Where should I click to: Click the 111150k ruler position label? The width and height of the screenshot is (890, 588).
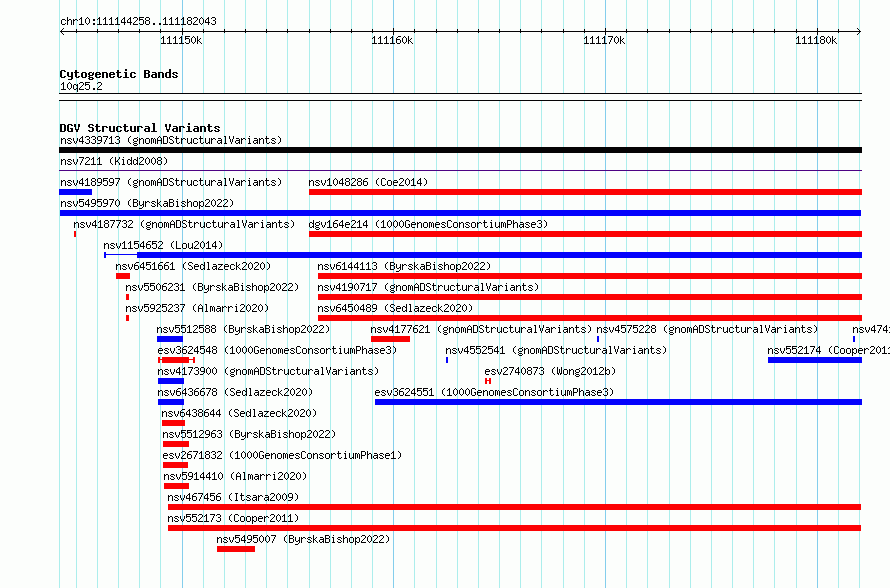click(181, 40)
